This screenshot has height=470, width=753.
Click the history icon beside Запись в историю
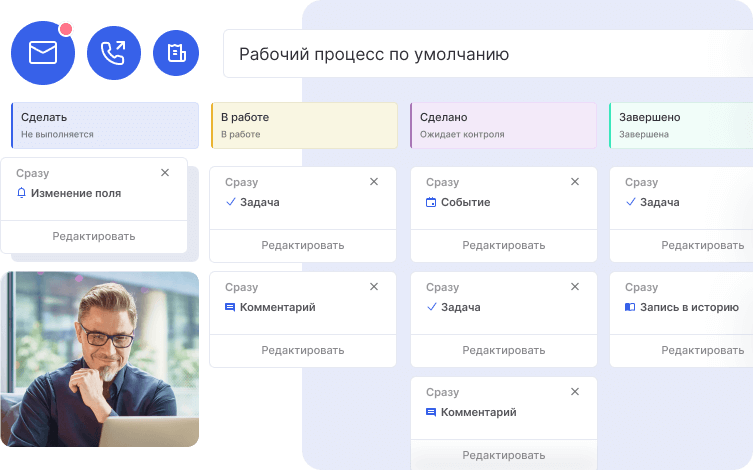(x=630, y=307)
